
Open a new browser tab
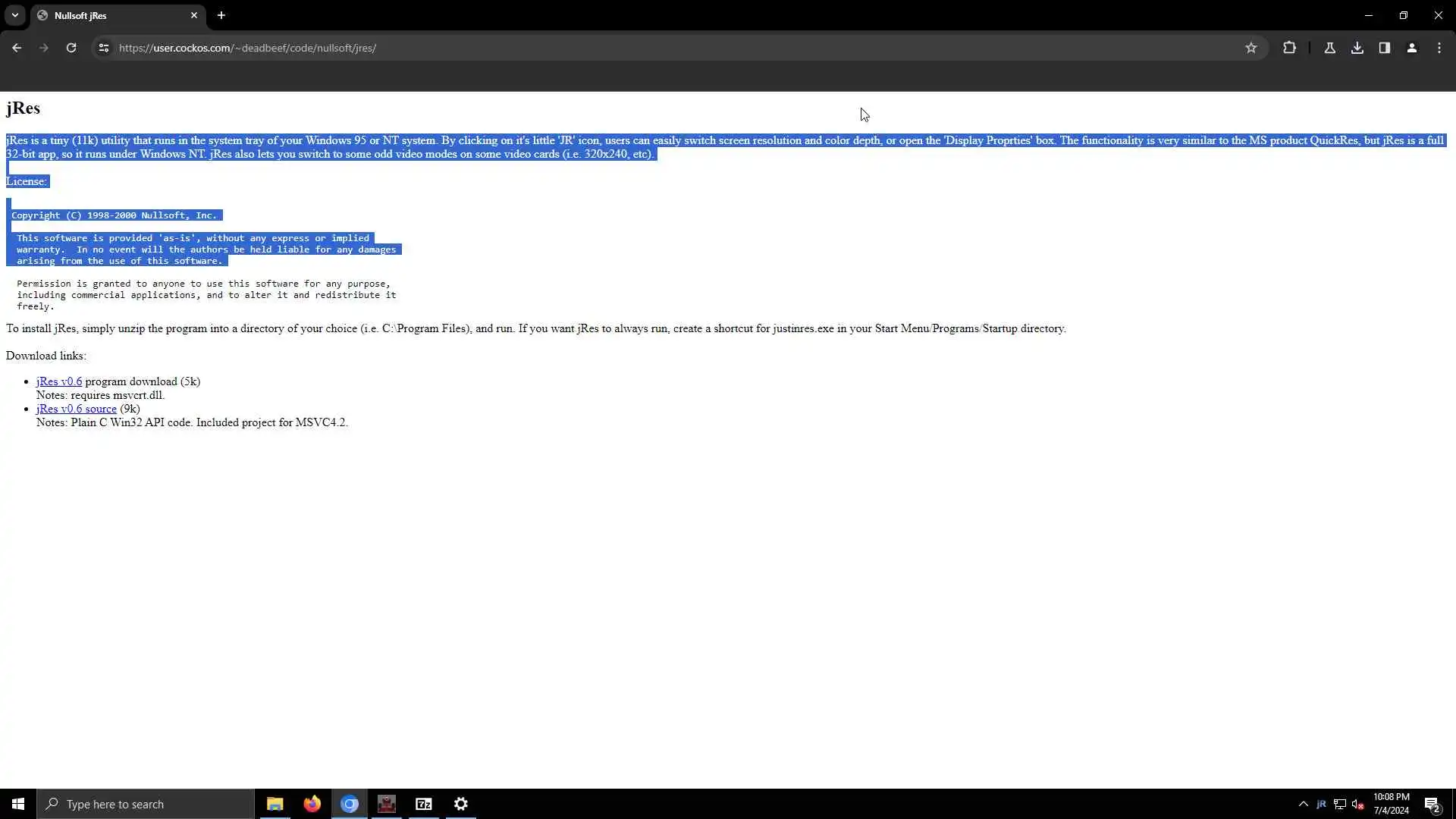tap(221, 15)
